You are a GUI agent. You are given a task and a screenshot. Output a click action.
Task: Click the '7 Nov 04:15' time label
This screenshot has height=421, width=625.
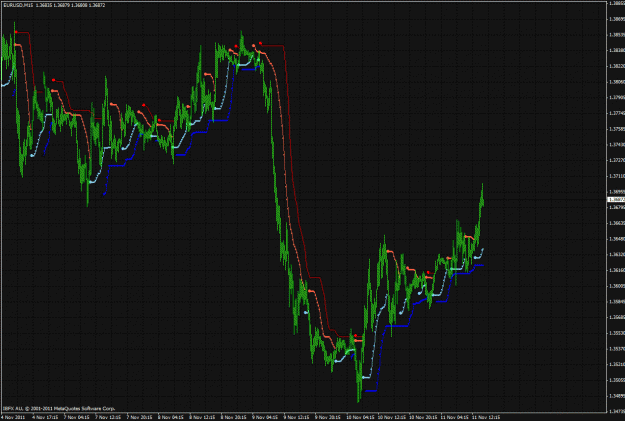click(x=77, y=417)
